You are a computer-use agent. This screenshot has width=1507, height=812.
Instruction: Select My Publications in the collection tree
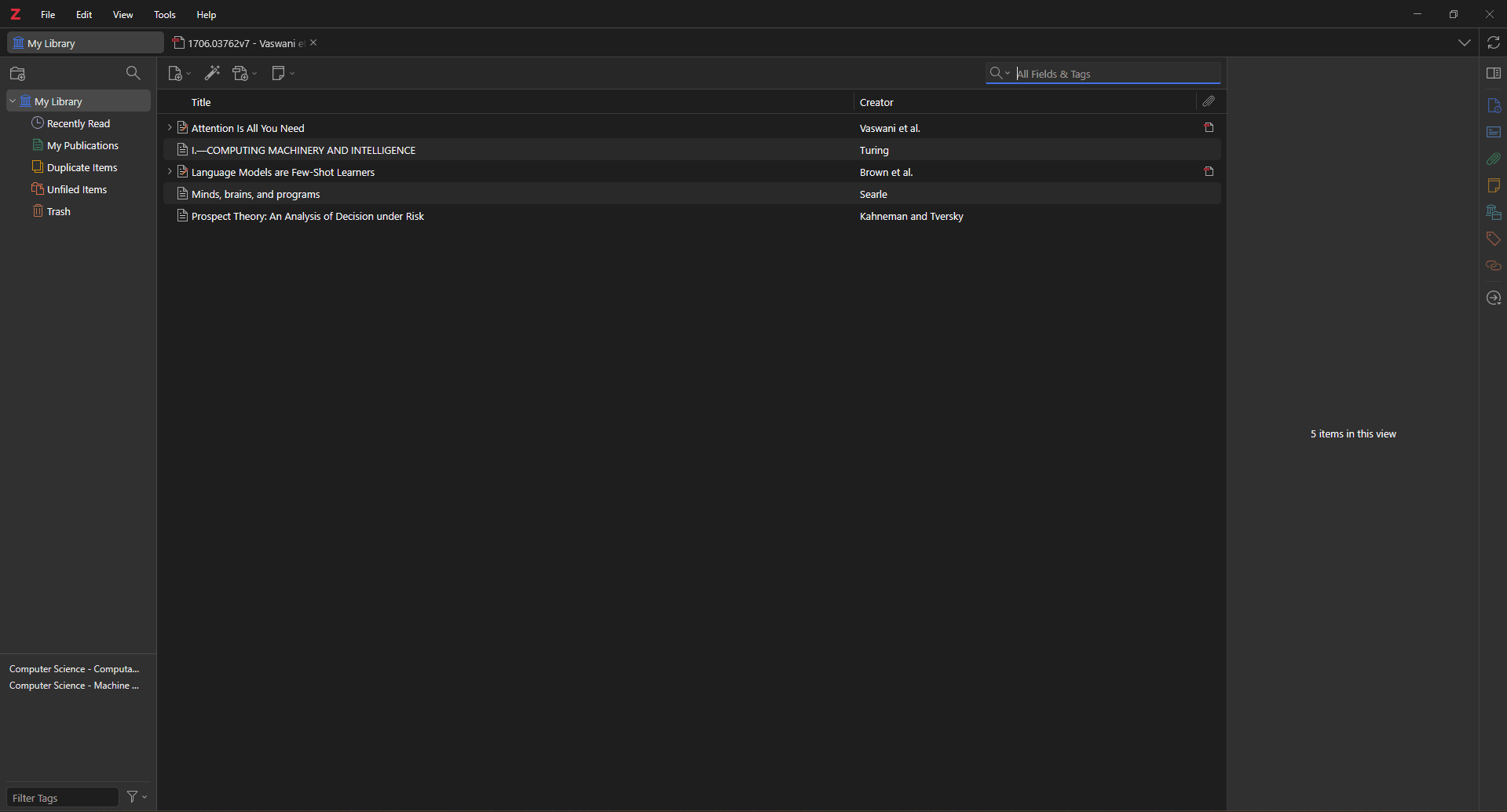coord(82,146)
